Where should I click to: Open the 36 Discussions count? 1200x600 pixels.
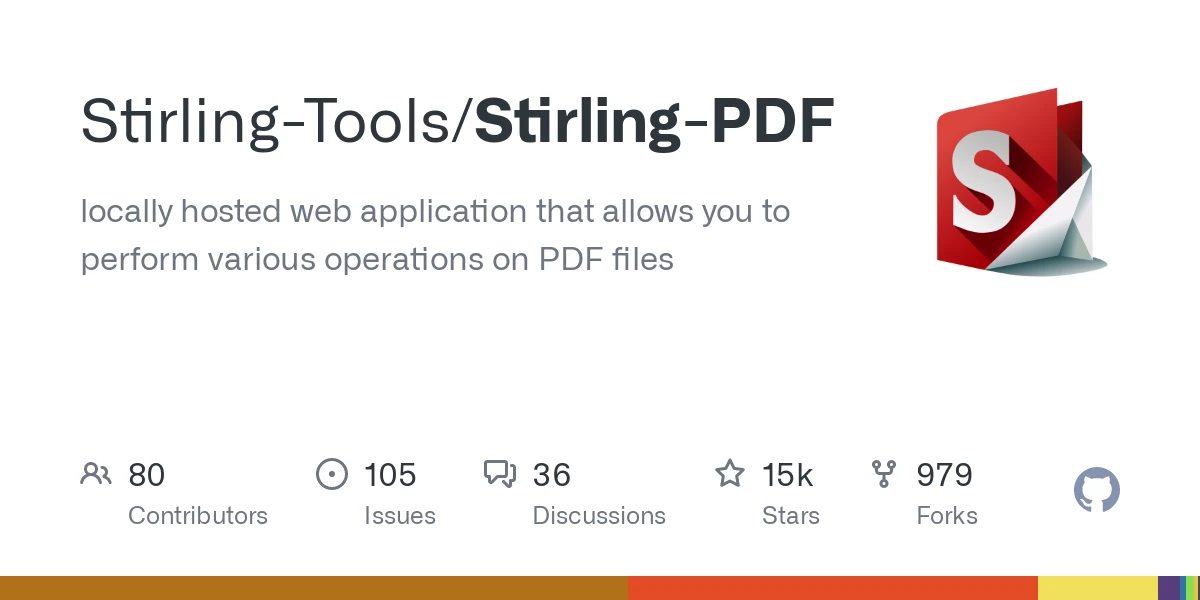[x=551, y=475]
